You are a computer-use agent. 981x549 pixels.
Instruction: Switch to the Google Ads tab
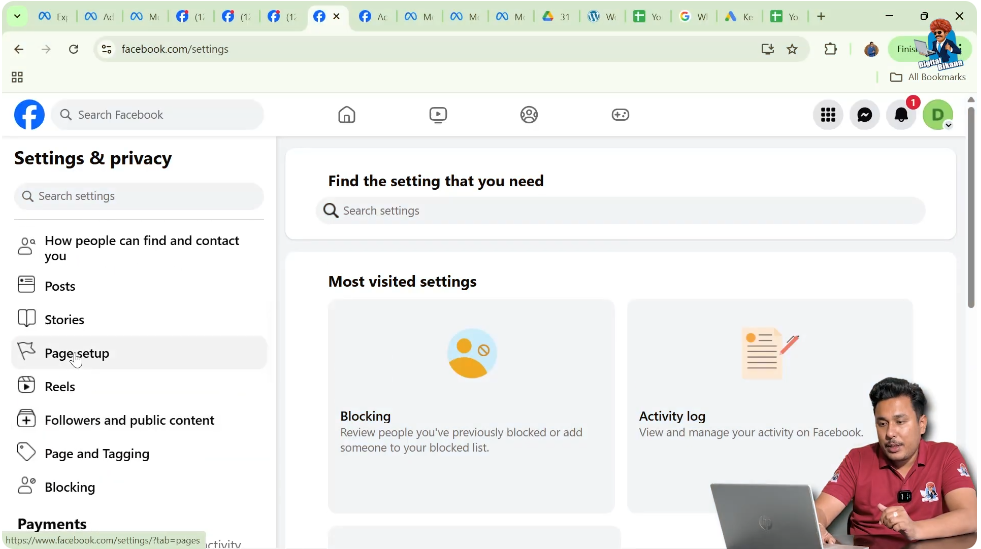(x=739, y=16)
